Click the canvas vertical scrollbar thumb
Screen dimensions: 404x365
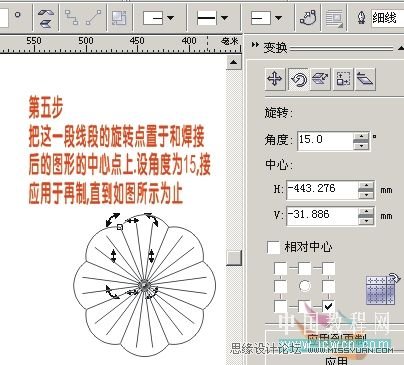(x=234, y=257)
